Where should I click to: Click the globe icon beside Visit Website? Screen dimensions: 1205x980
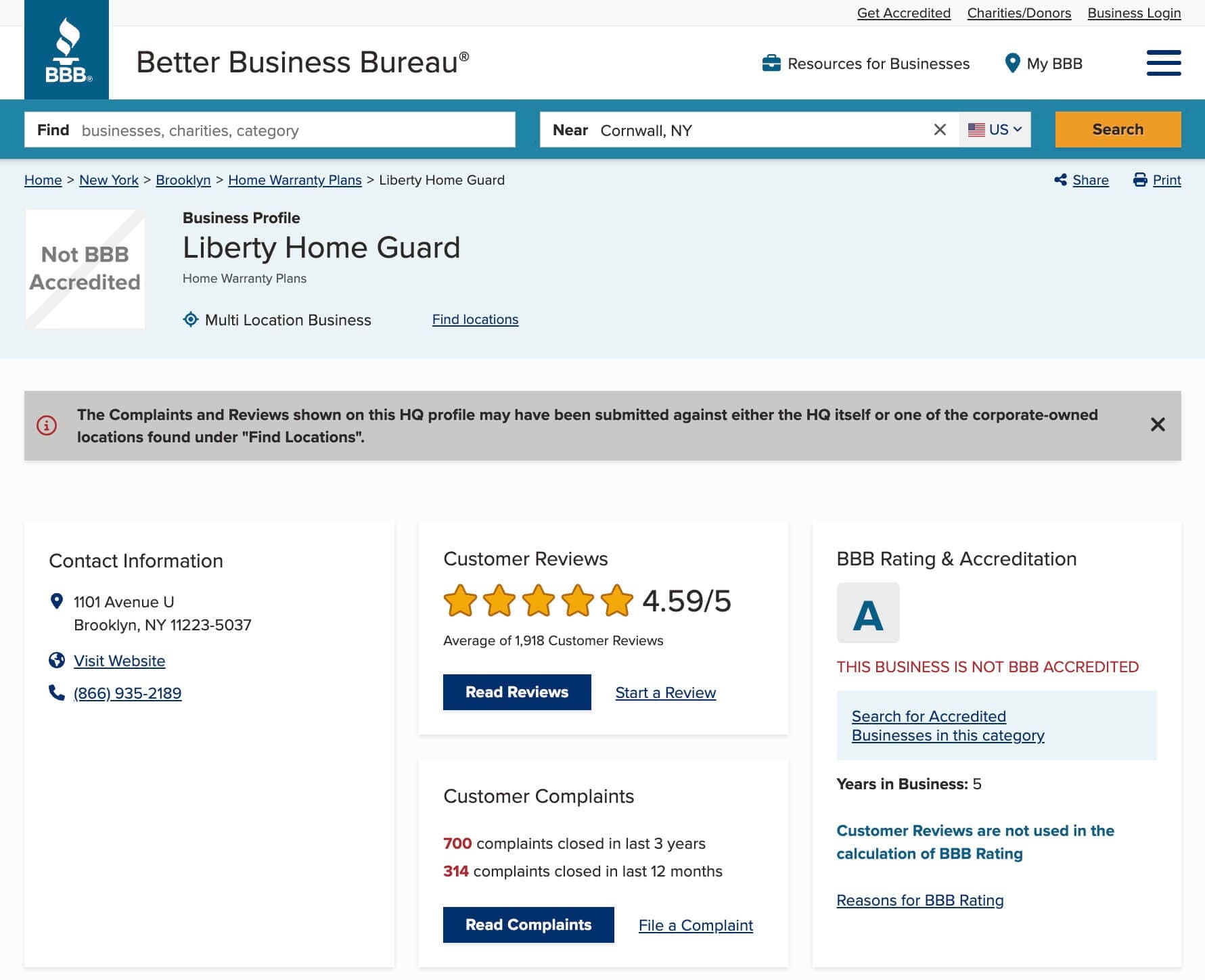tap(57, 660)
